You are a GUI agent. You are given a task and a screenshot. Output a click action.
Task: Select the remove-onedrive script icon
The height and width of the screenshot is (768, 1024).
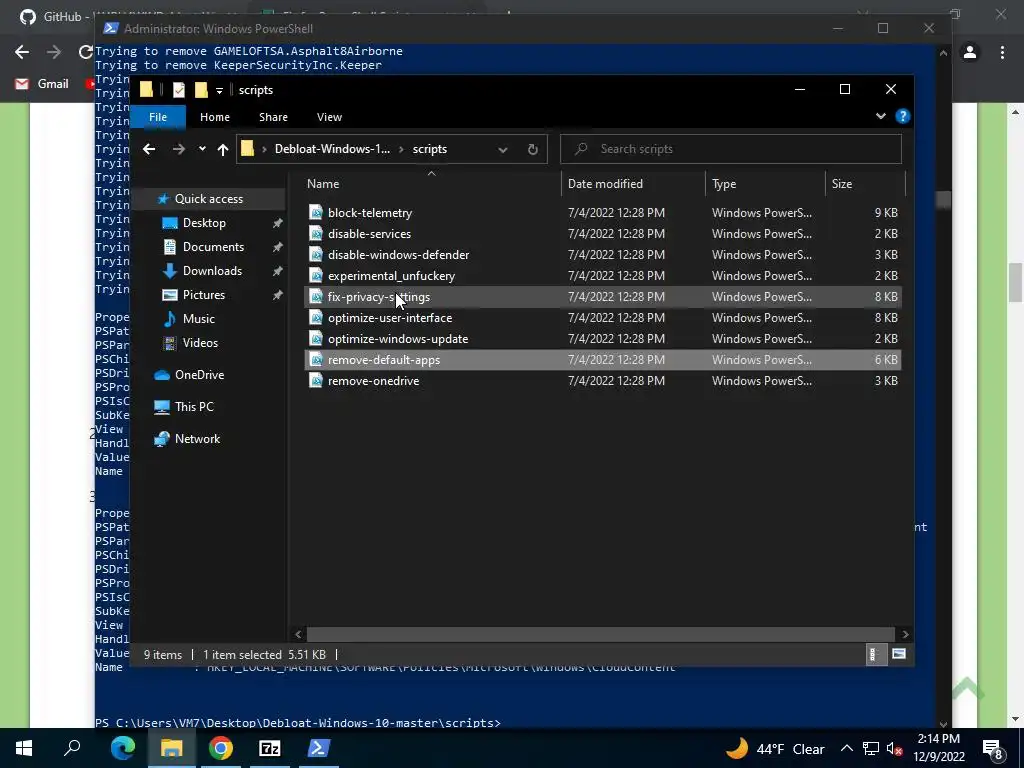coord(316,380)
